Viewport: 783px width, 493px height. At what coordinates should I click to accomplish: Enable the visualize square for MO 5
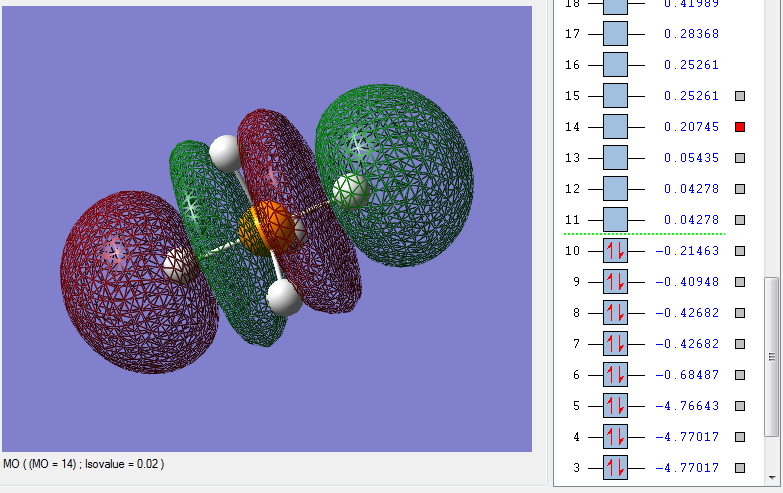740,406
